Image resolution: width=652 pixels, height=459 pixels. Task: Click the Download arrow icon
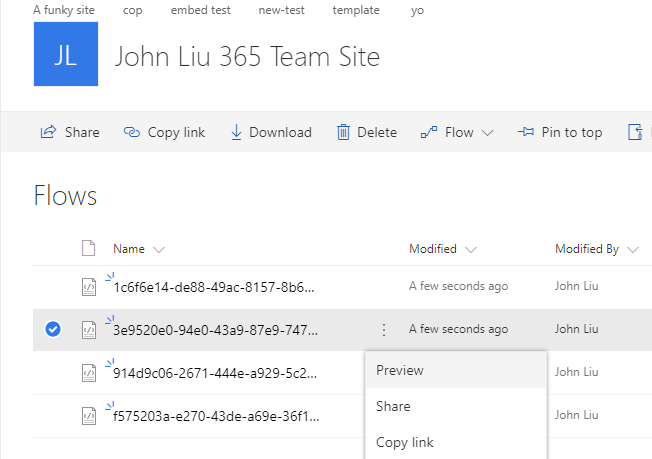point(237,132)
